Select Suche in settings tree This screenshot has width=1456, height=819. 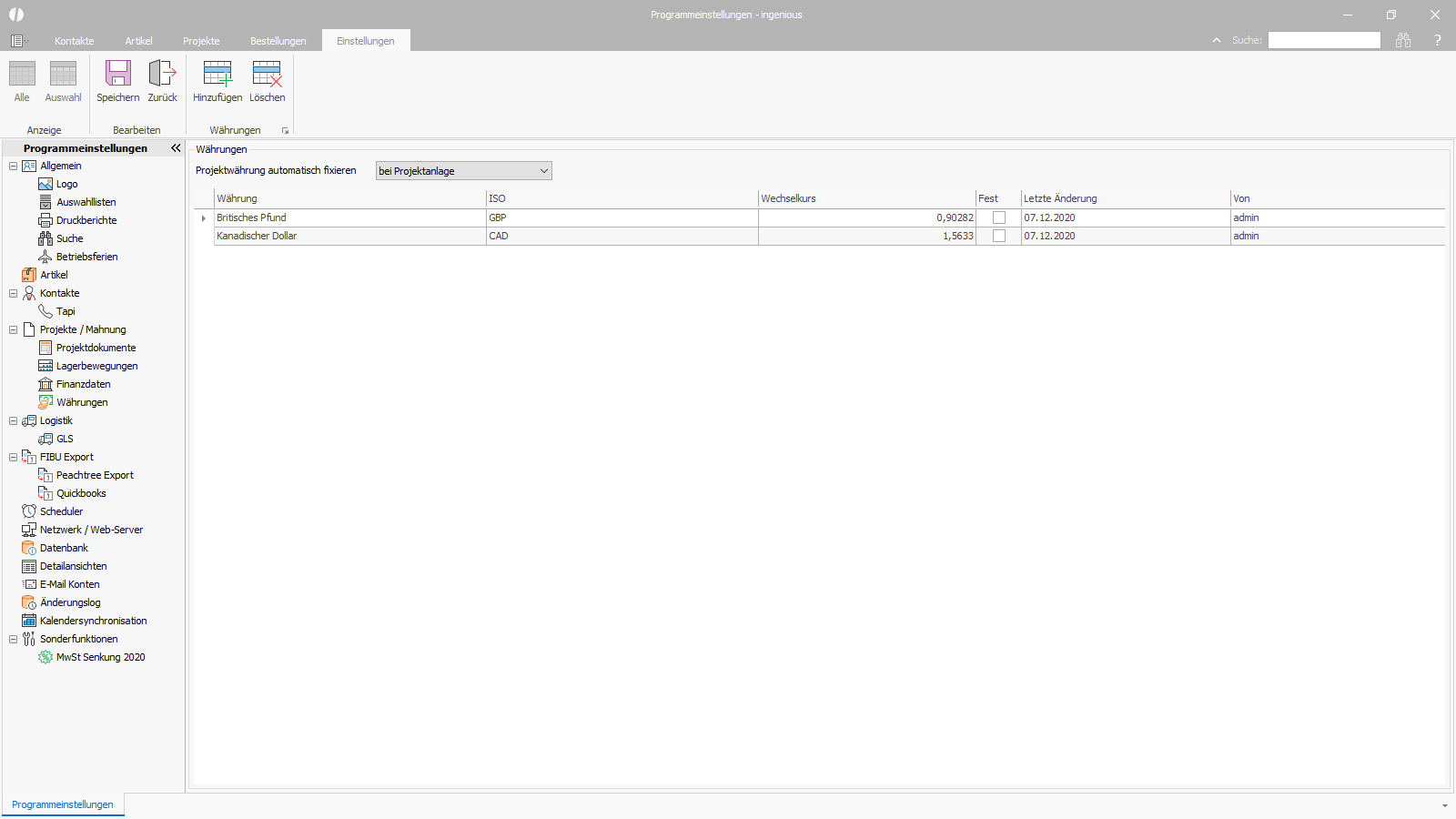pos(69,238)
